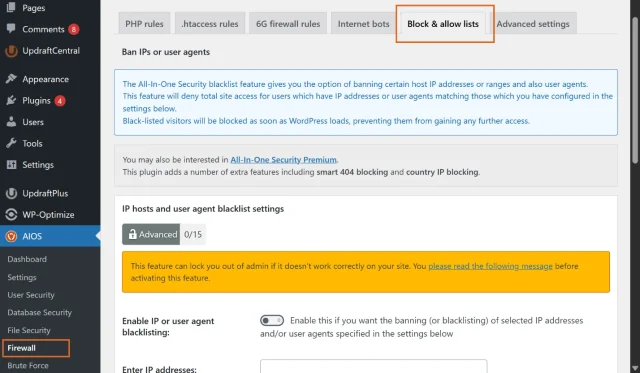Click the Appearance paintbrush icon
Image resolution: width=640 pixels, height=373 pixels.
tap(11, 79)
